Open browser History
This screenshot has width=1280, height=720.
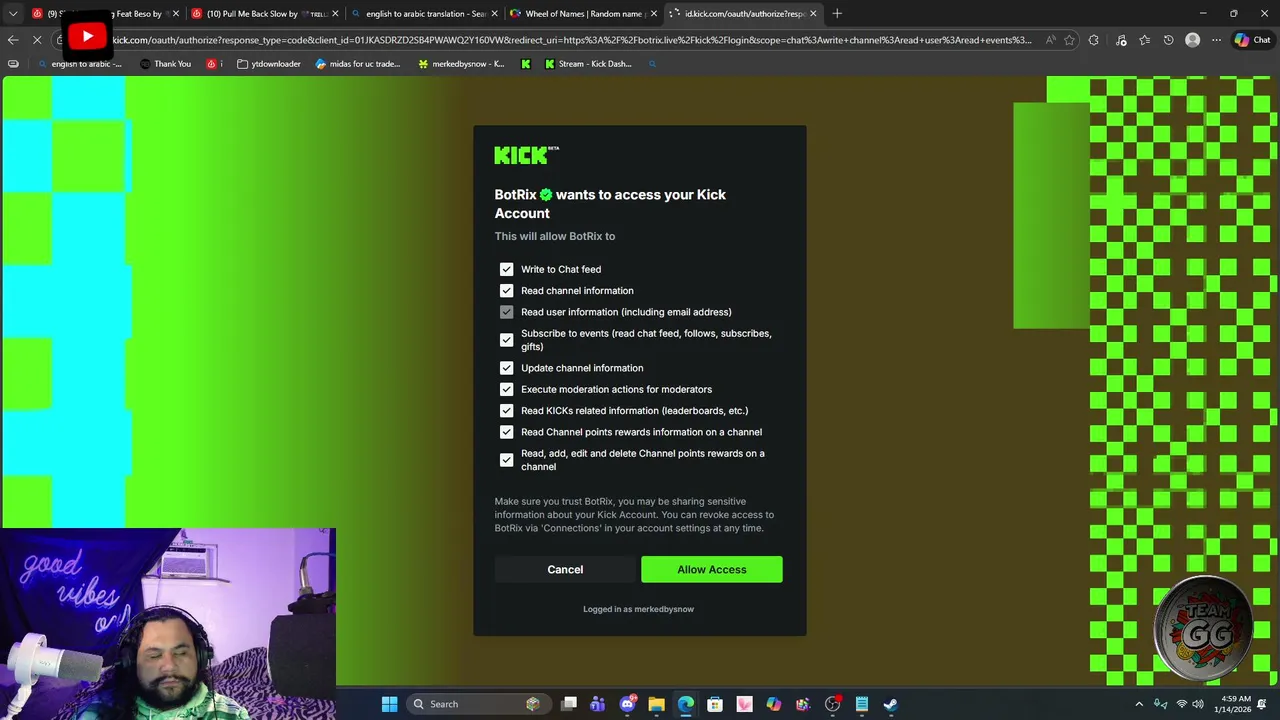pyautogui.click(x=1168, y=40)
